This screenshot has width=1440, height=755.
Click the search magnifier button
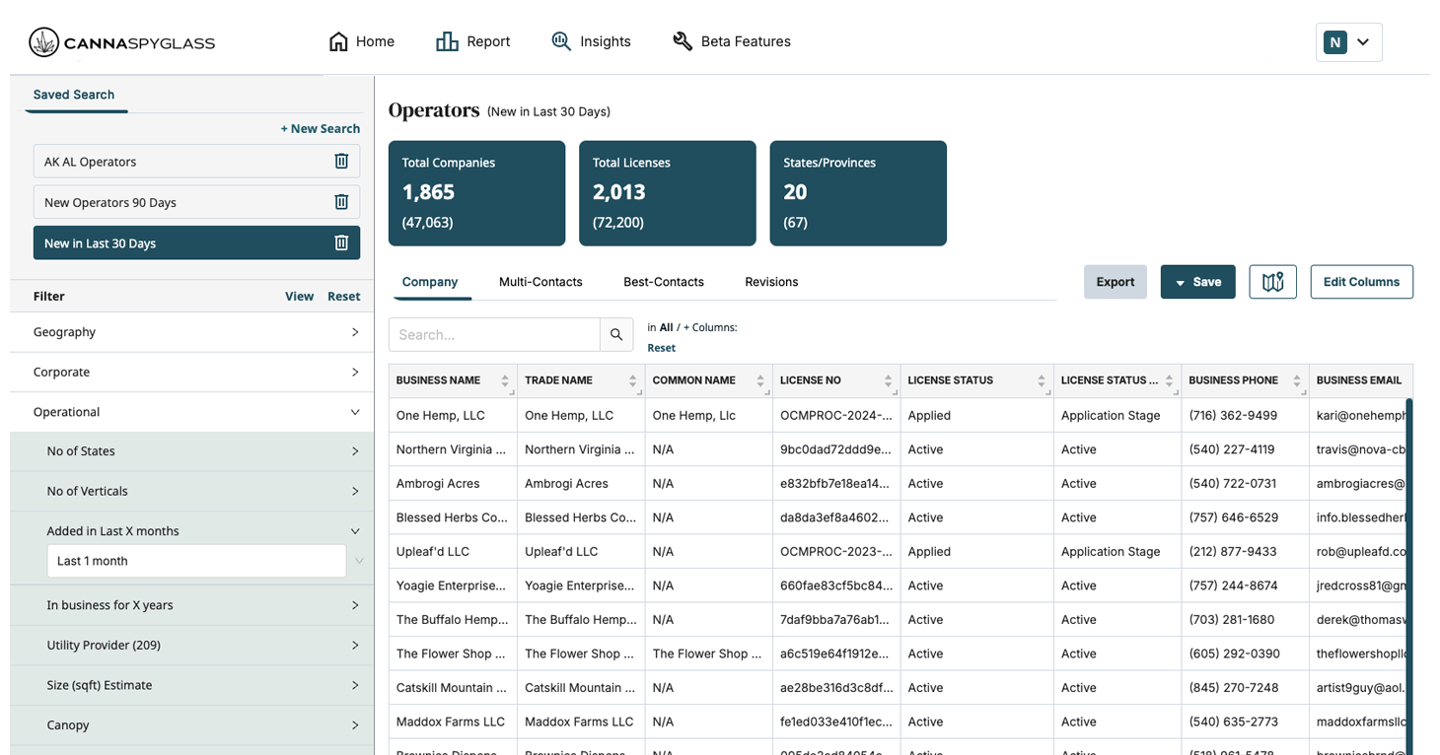tap(617, 335)
